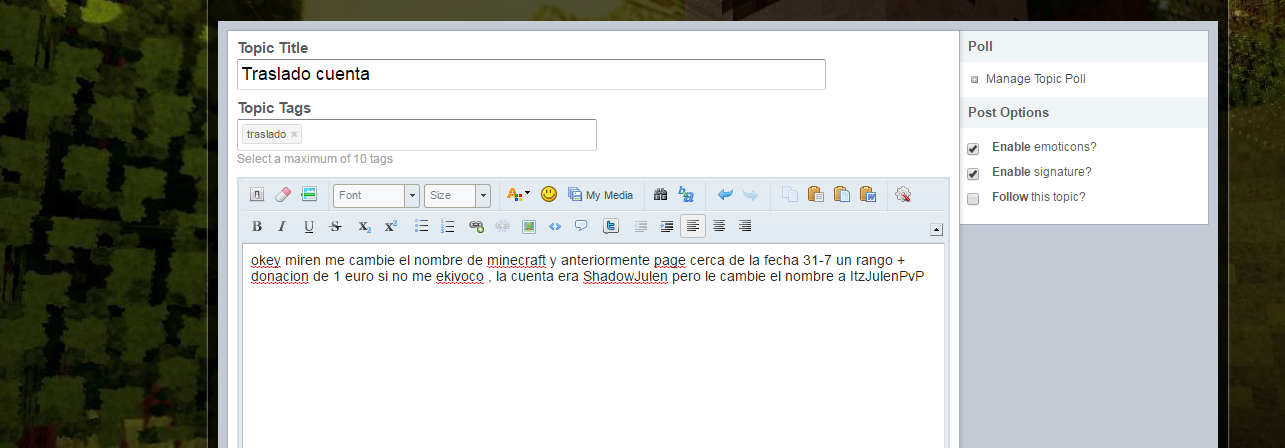Image resolution: width=1285 pixels, height=448 pixels.
Task: Click the insert Image icon
Action: click(x=529, y=226)
